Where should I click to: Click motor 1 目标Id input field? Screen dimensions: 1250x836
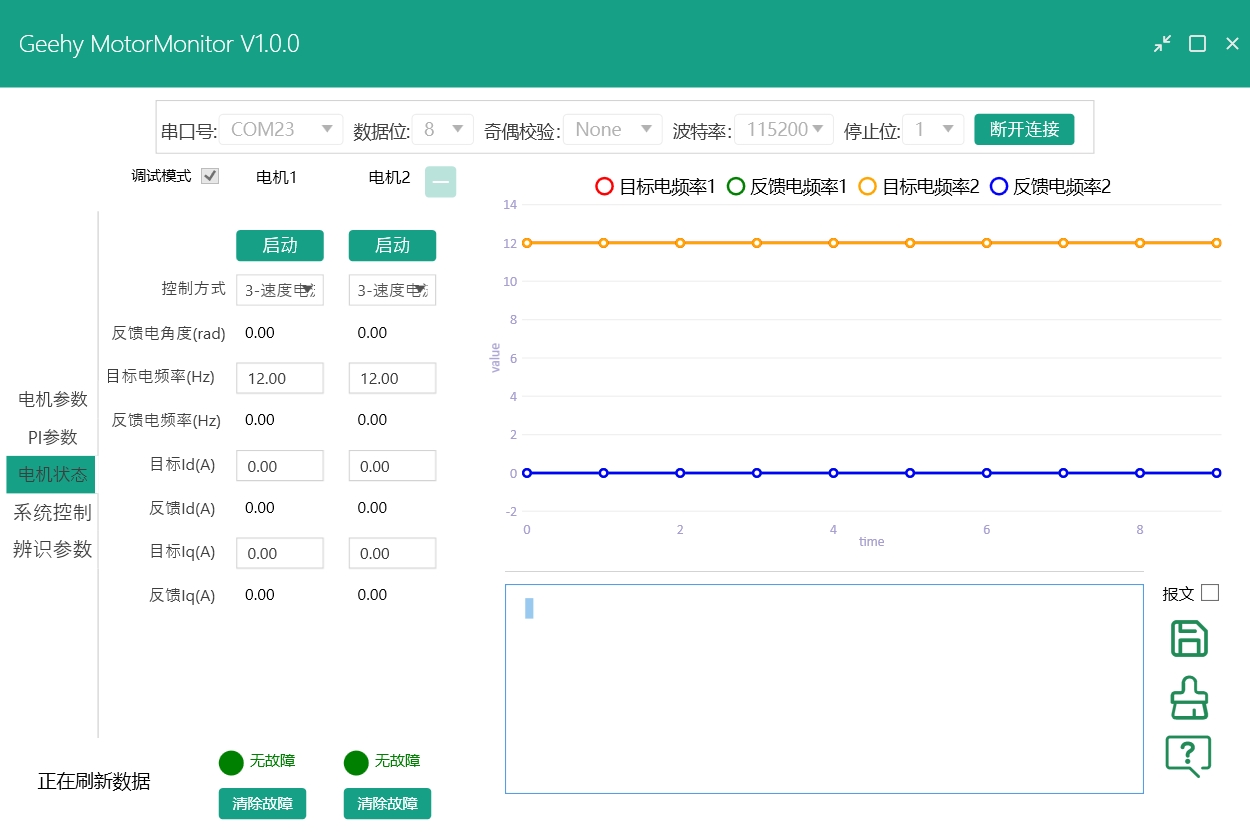coord(280,466)
